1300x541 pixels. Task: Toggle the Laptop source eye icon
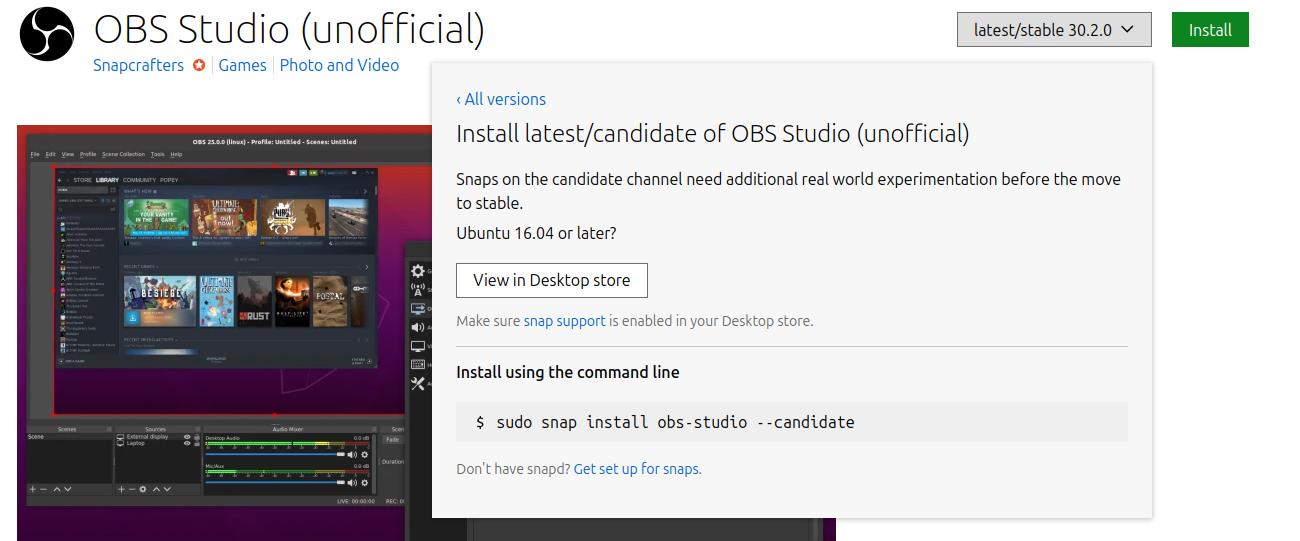[x=187, y=444]
